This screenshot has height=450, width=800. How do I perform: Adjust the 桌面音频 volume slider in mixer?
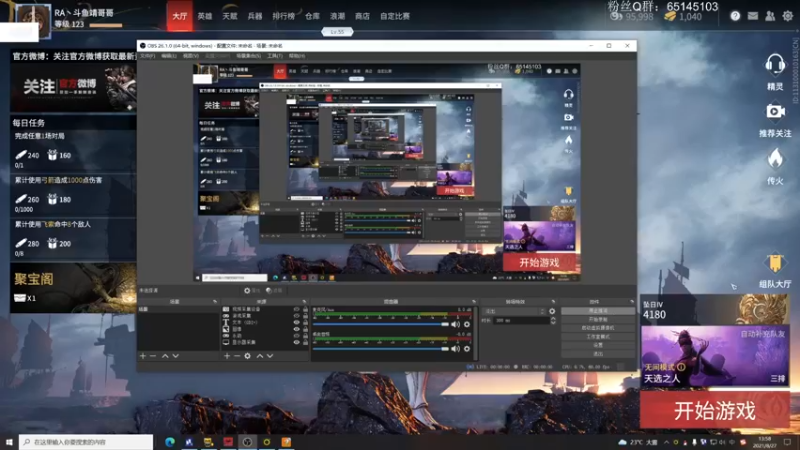tap(381, 349)
